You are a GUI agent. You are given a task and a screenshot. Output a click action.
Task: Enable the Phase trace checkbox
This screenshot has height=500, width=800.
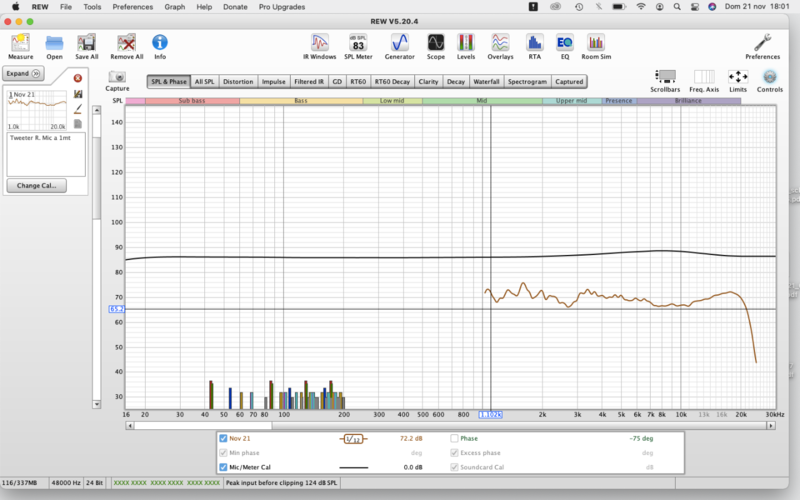[x=455, y=438]
